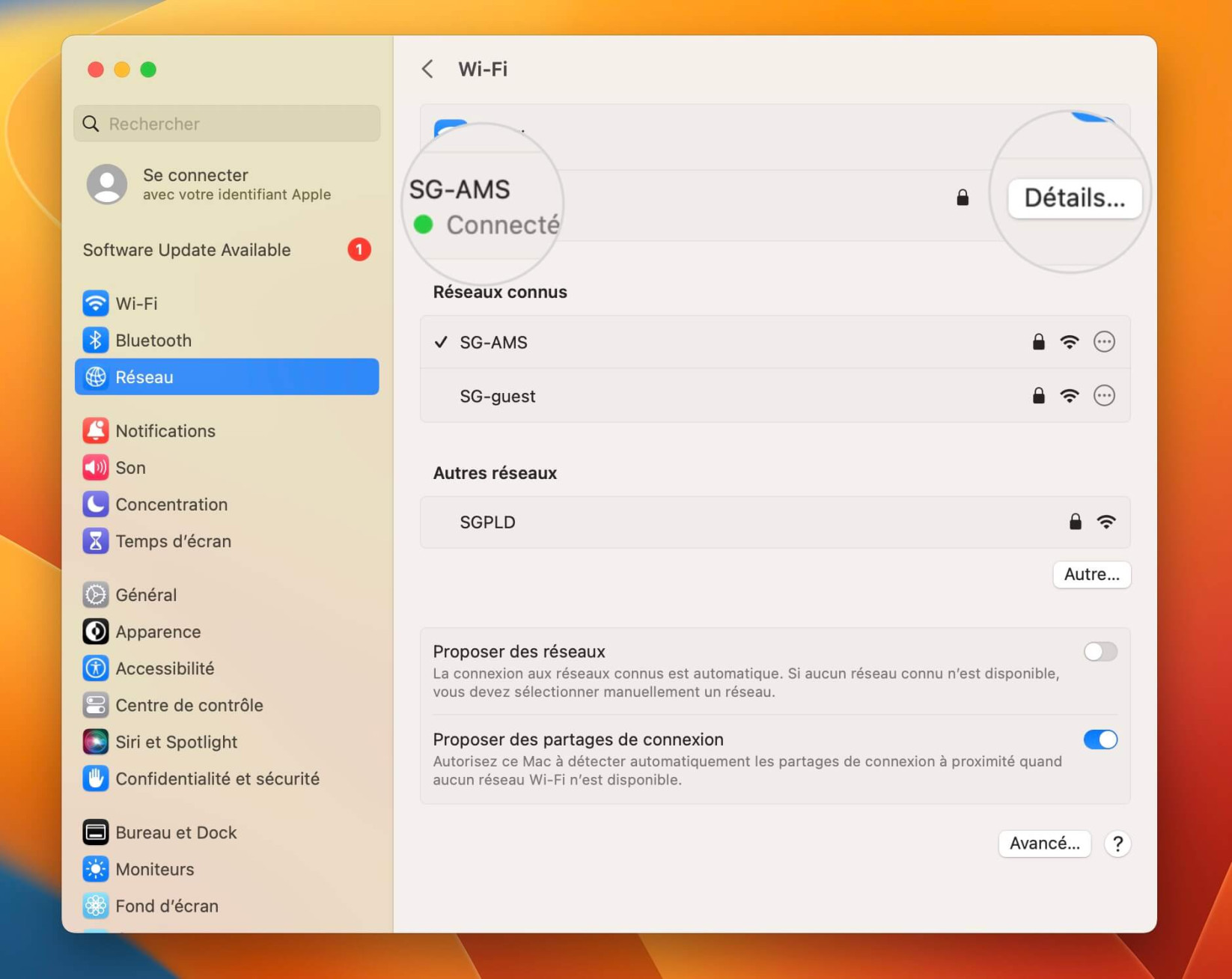Click Confidentialité et sécurité hand icon

(96, 778)
